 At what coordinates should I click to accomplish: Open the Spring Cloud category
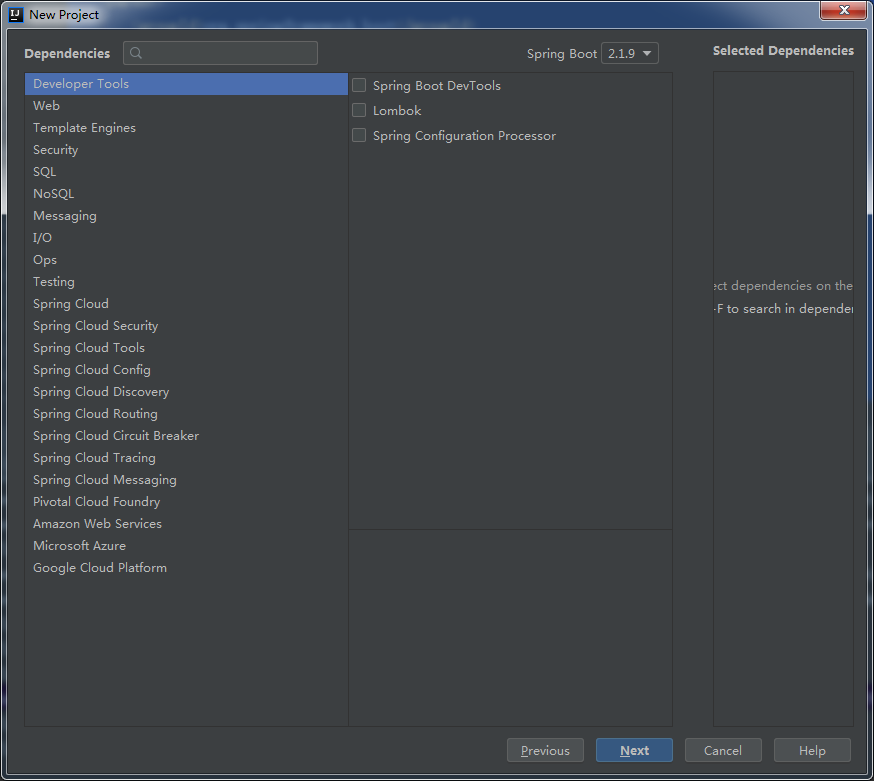[186, 304]
